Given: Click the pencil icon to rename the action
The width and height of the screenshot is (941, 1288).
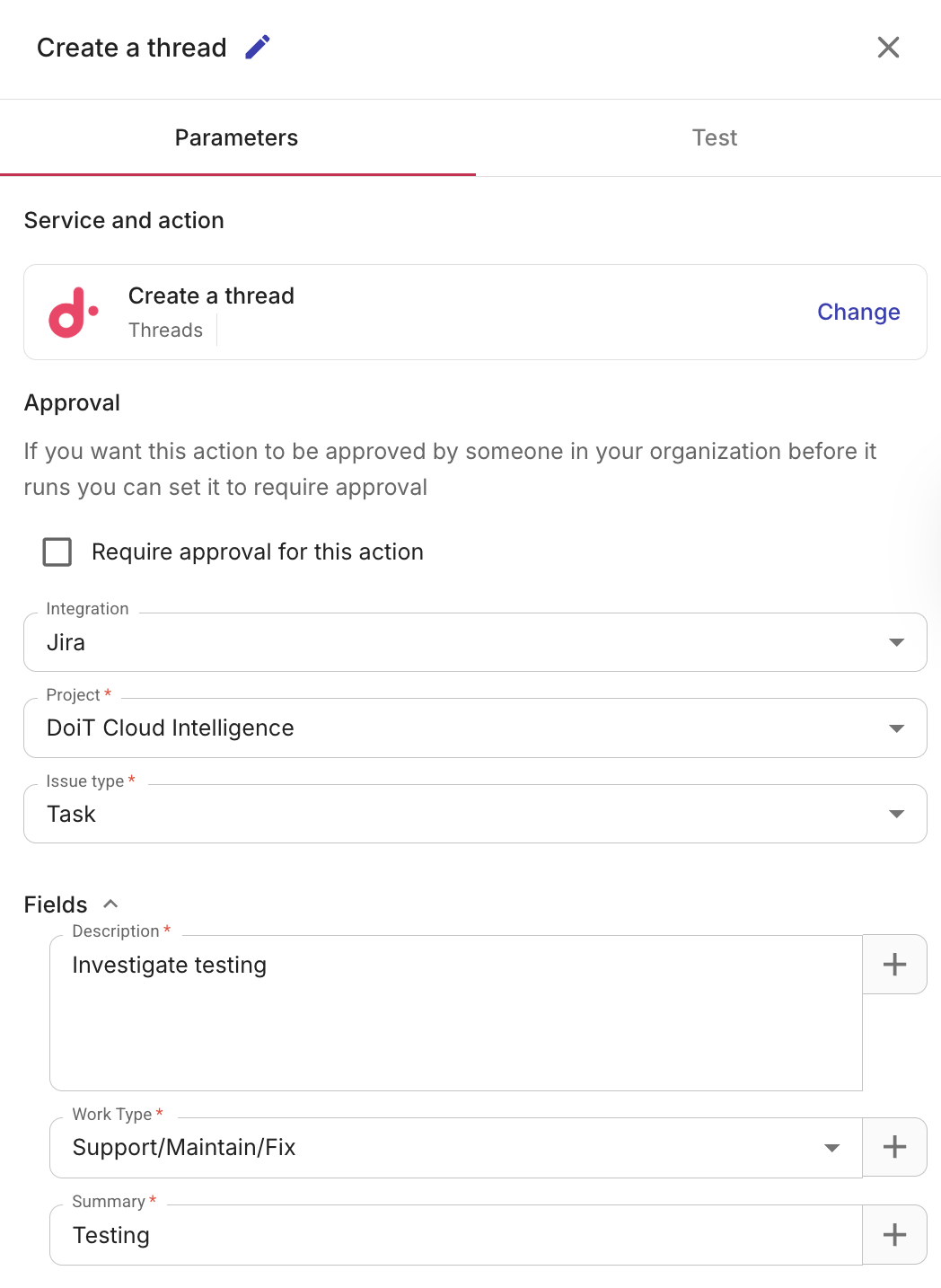Looking at the screenshot, I should coord(258,47).
